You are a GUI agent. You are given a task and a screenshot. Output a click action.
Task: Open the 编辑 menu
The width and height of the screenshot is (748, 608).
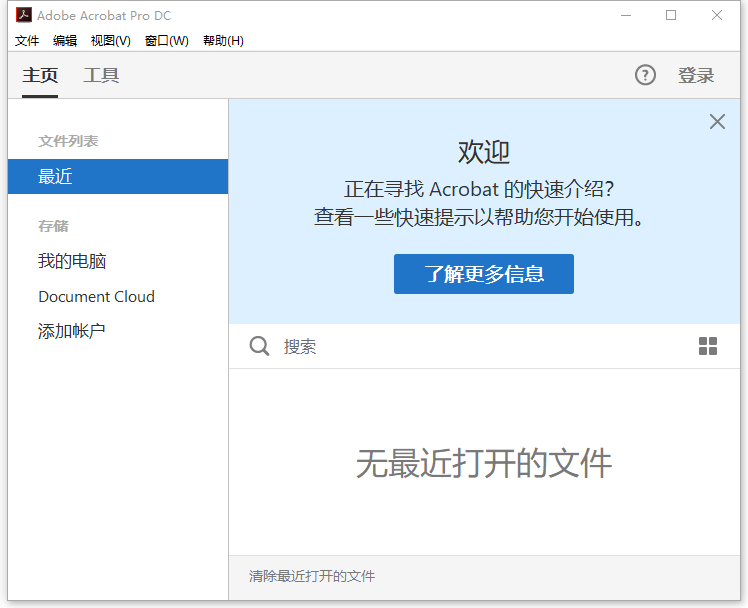pos(65,41)
